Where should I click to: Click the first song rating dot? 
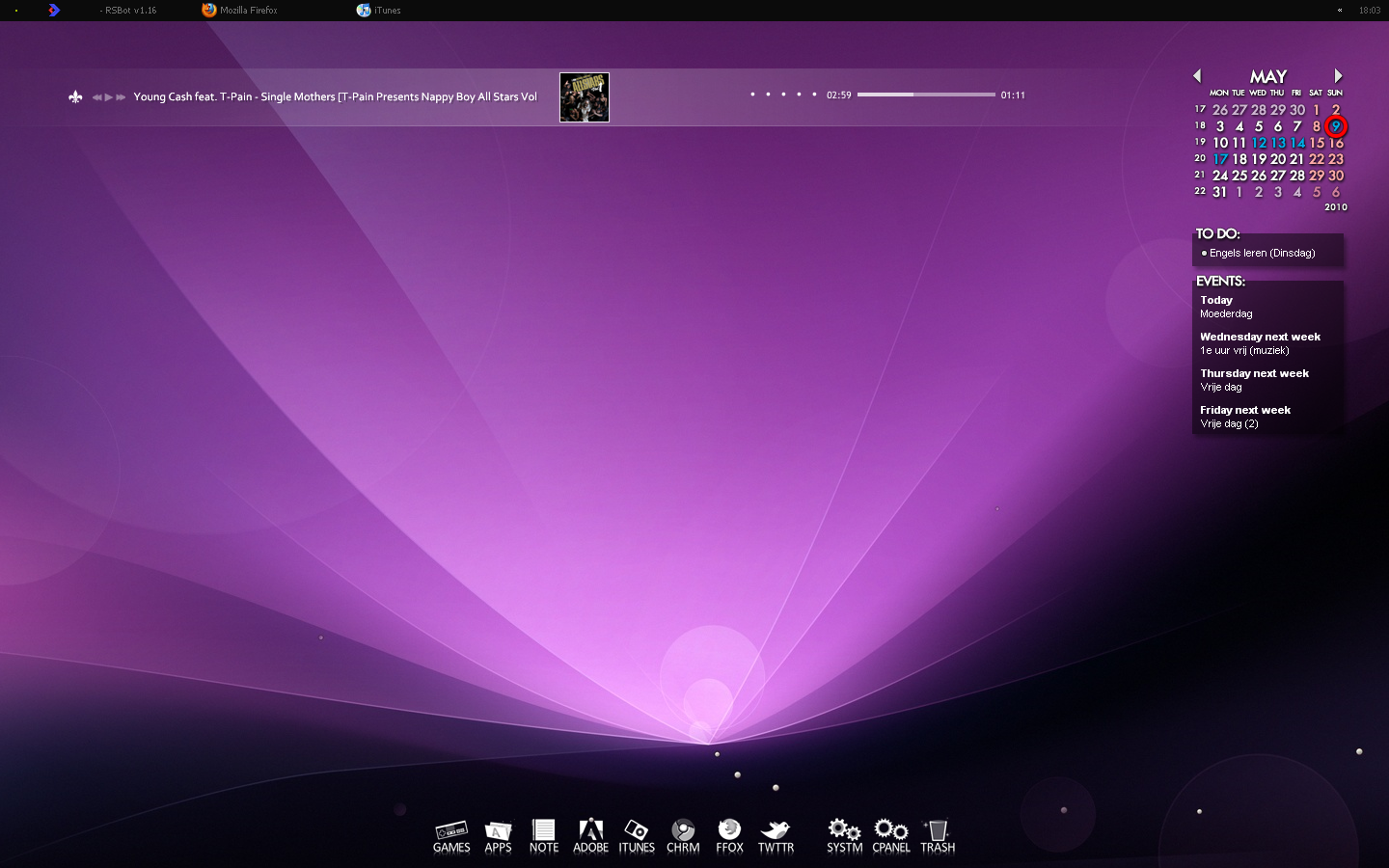coord(752,95)
